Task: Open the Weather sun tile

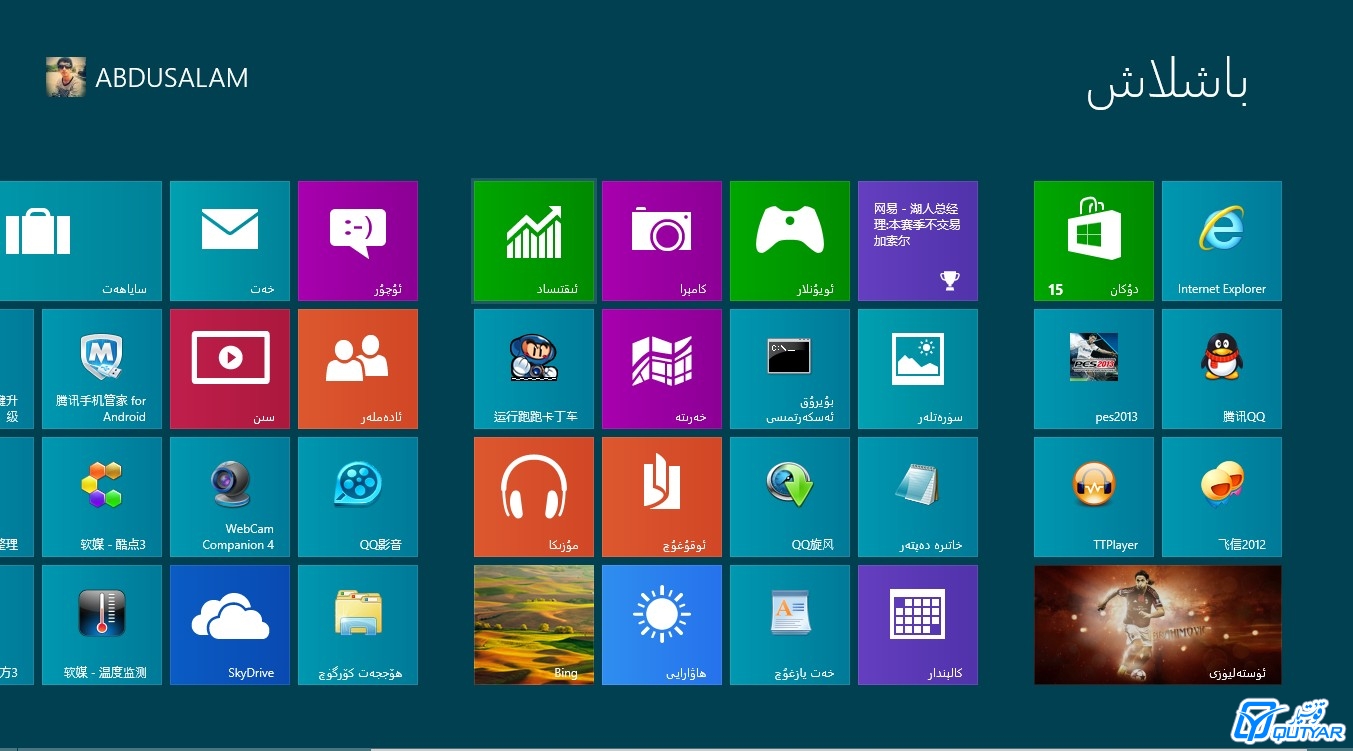Action: 662,625
